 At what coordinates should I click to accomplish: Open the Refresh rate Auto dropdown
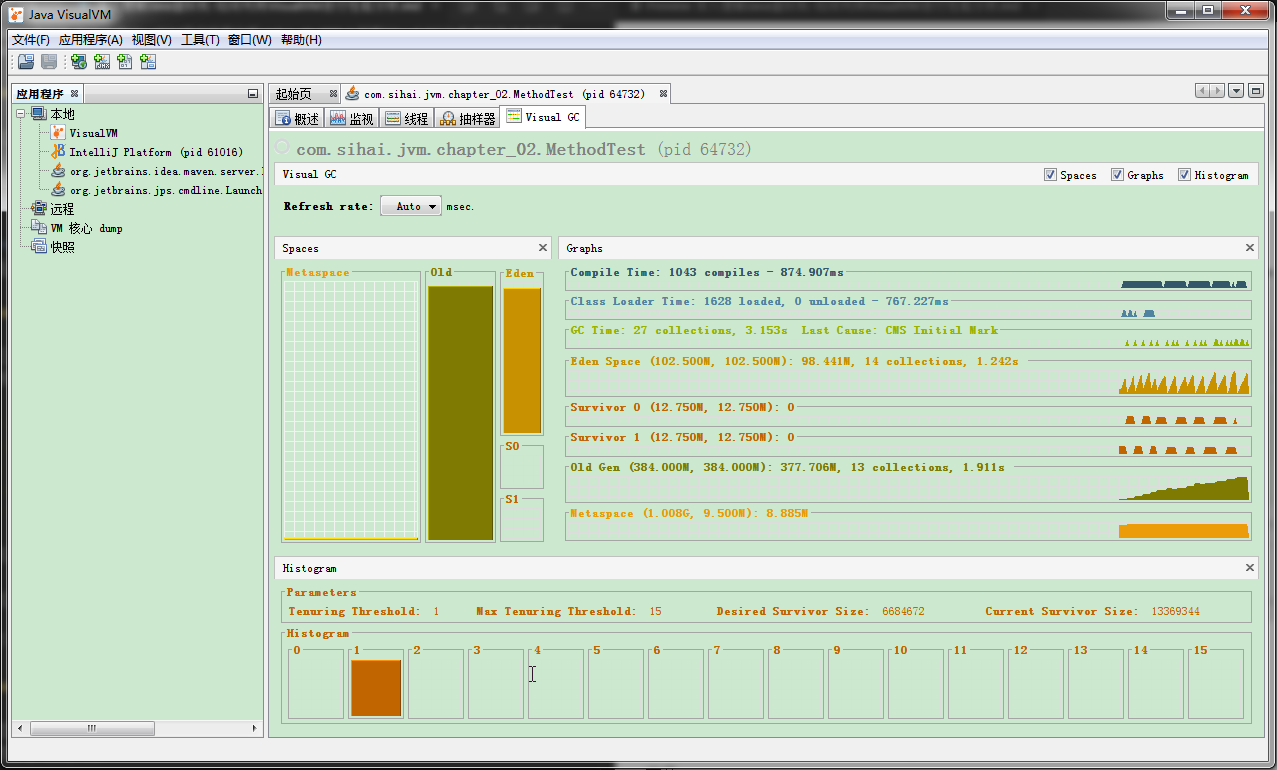point(411,206)
